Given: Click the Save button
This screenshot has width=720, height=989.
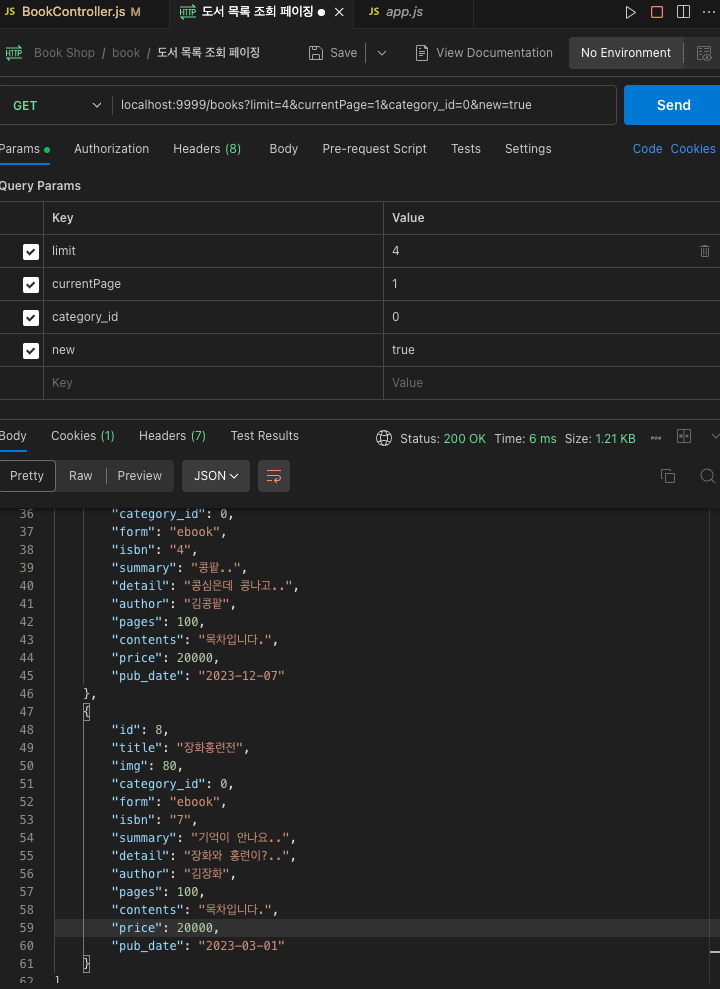Looking at the screenshot, I should [332, 53].
